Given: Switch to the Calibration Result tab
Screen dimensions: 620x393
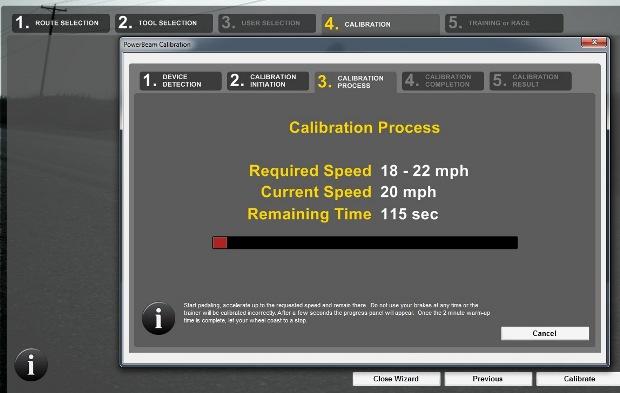Looking at the screenshot, I should coord(530,81).
